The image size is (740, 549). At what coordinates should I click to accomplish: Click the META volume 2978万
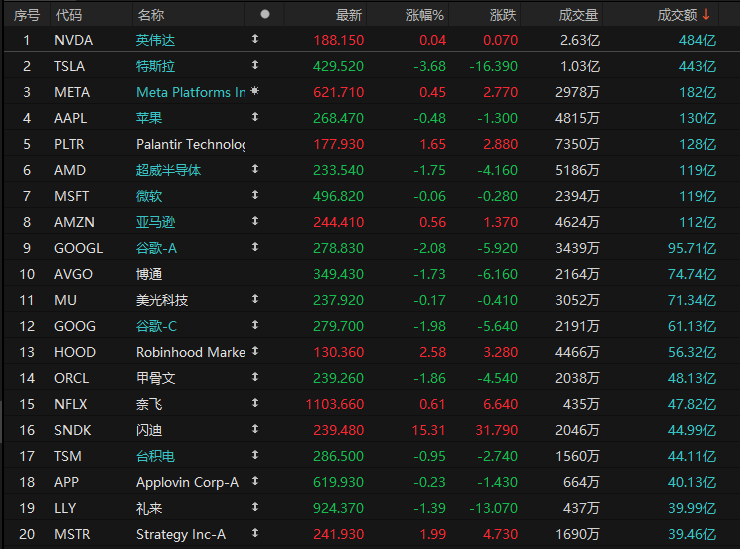pos(577,92)
